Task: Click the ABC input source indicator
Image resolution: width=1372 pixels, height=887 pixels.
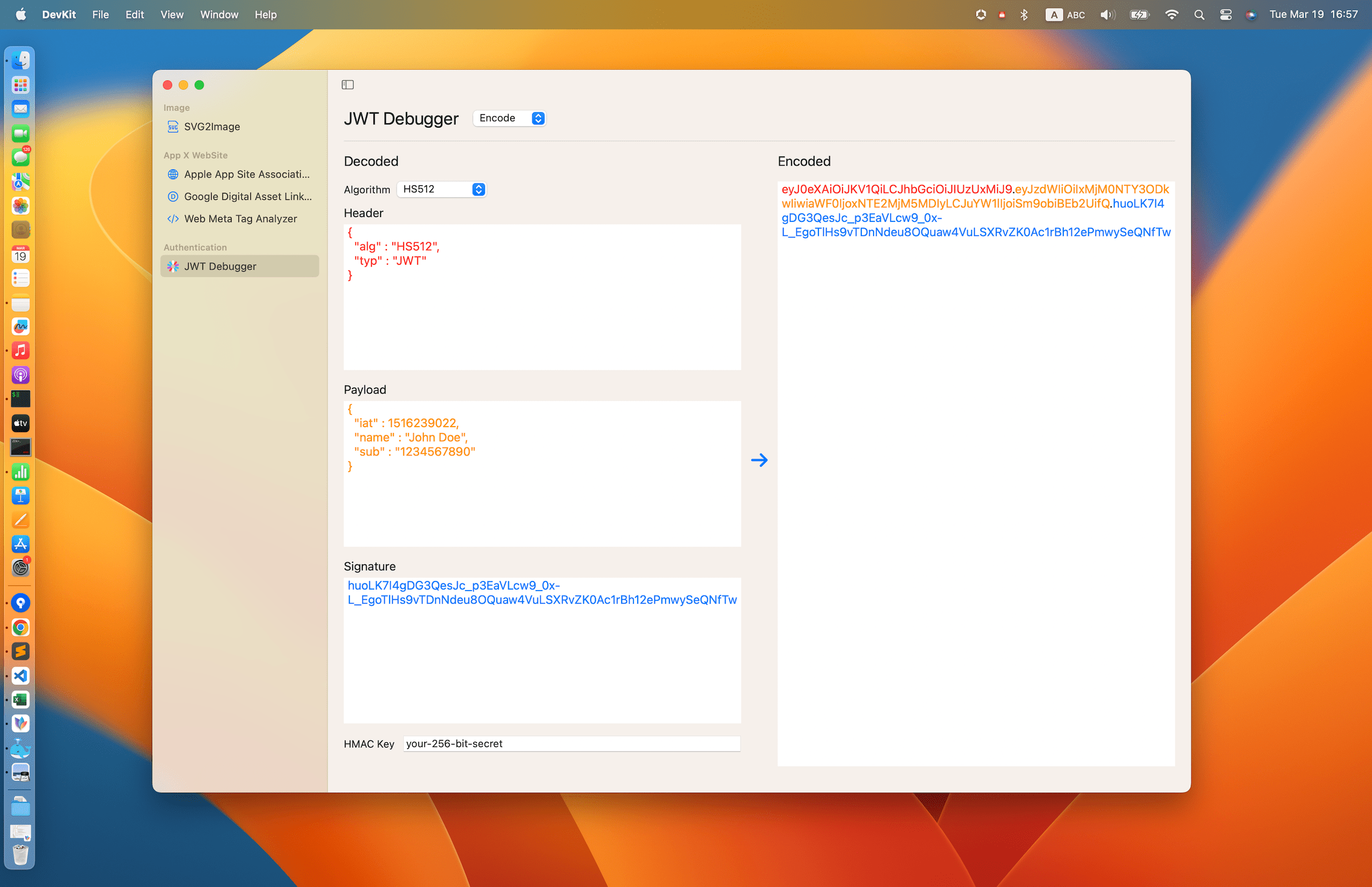Action: coord(1065,14)
